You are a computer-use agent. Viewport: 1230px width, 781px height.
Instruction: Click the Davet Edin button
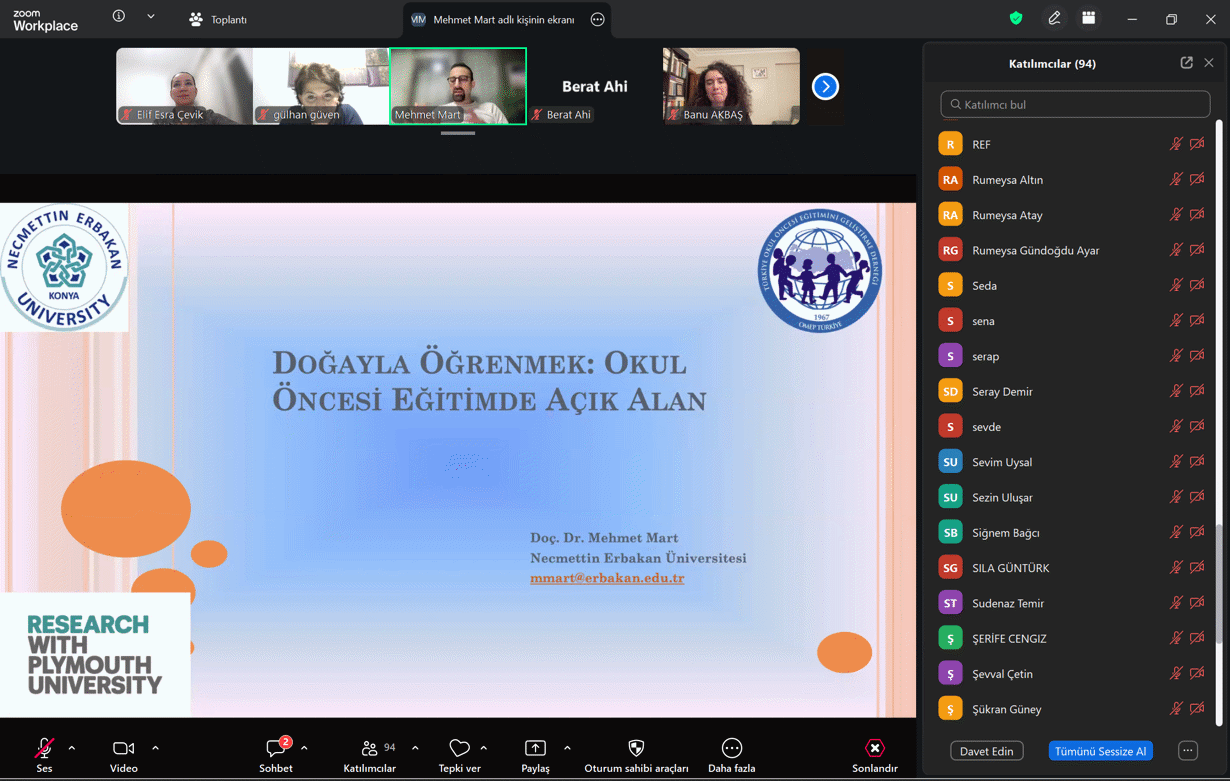[986, 751]
